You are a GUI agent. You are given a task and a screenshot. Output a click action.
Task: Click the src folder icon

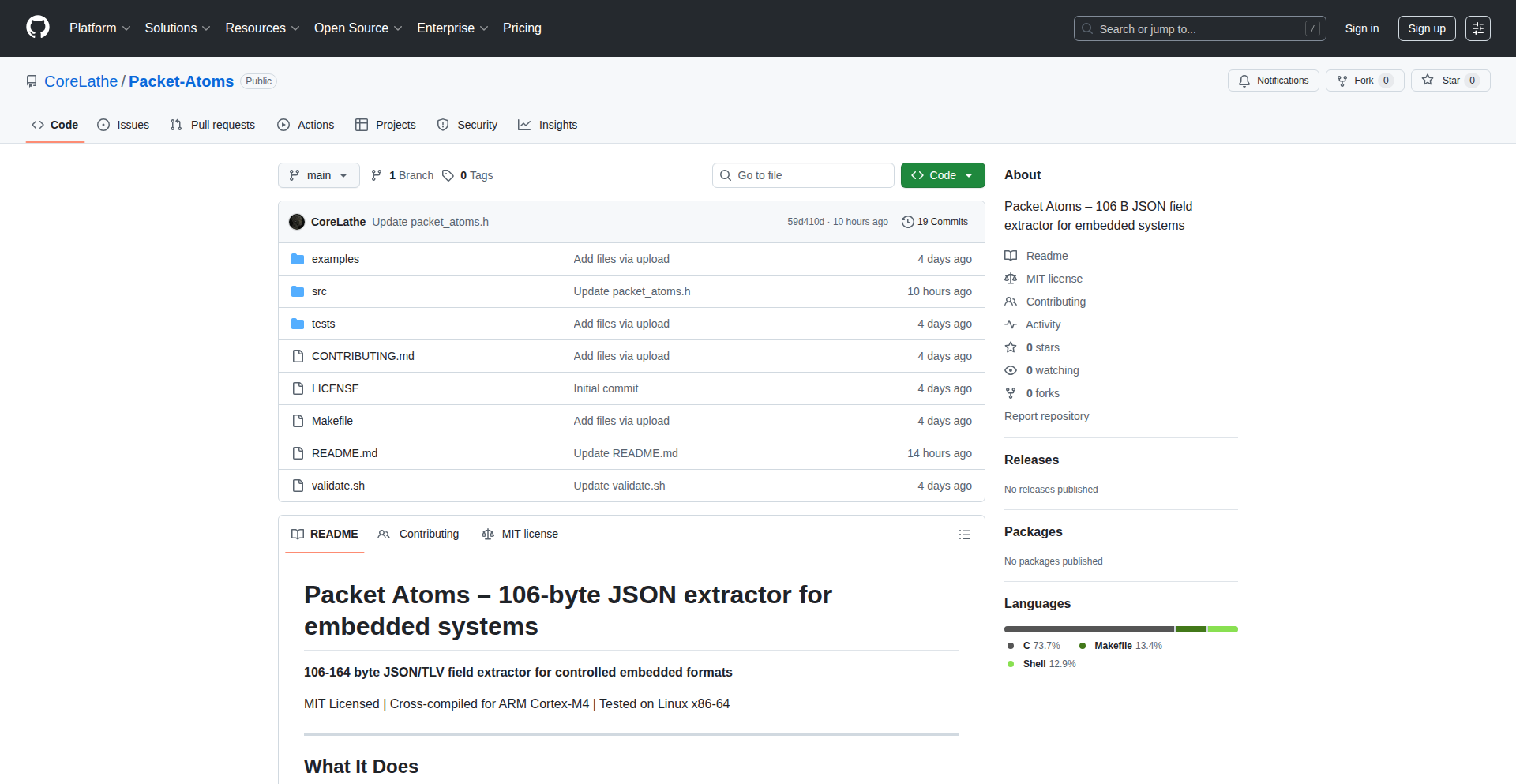pyautogui.click(x=298, y=291)
